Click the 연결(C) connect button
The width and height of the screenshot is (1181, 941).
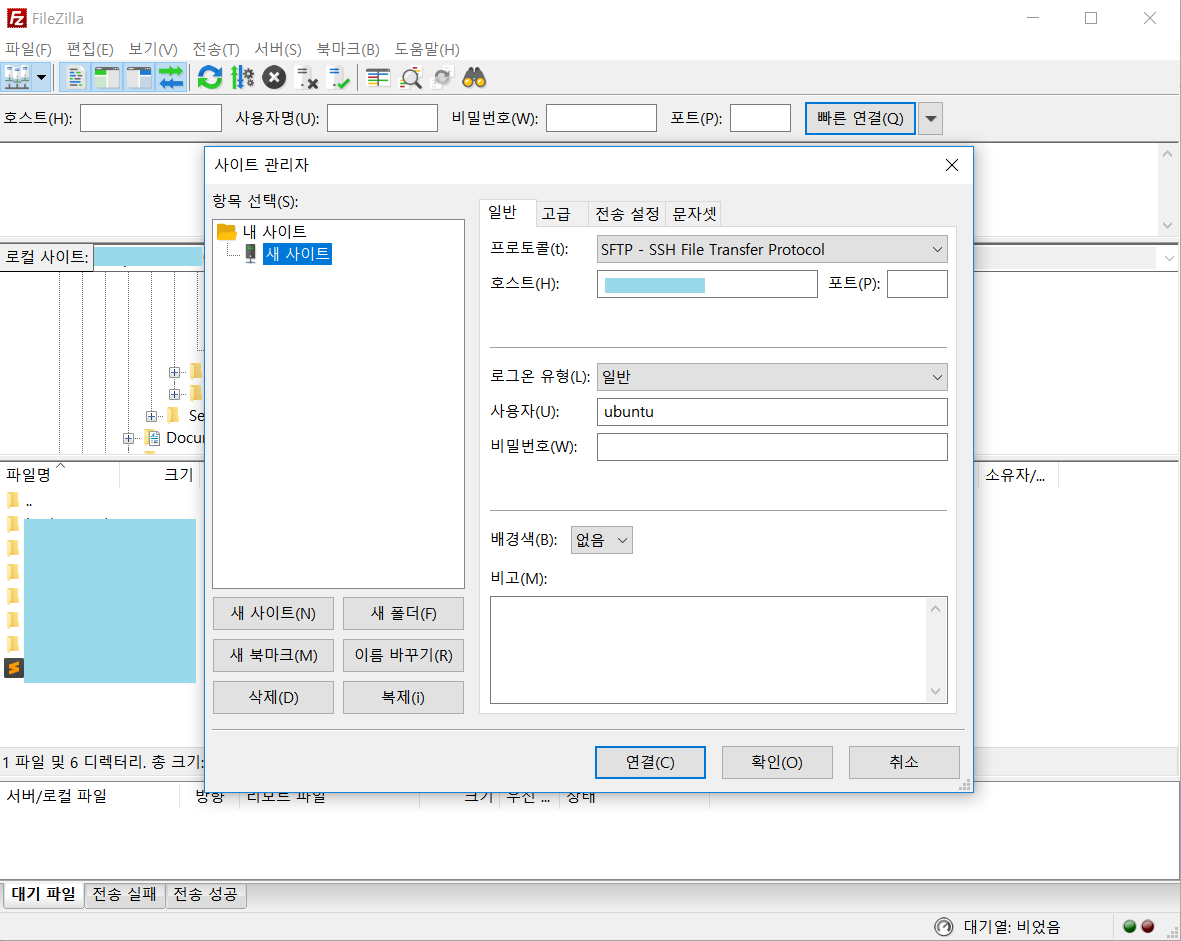650,762
